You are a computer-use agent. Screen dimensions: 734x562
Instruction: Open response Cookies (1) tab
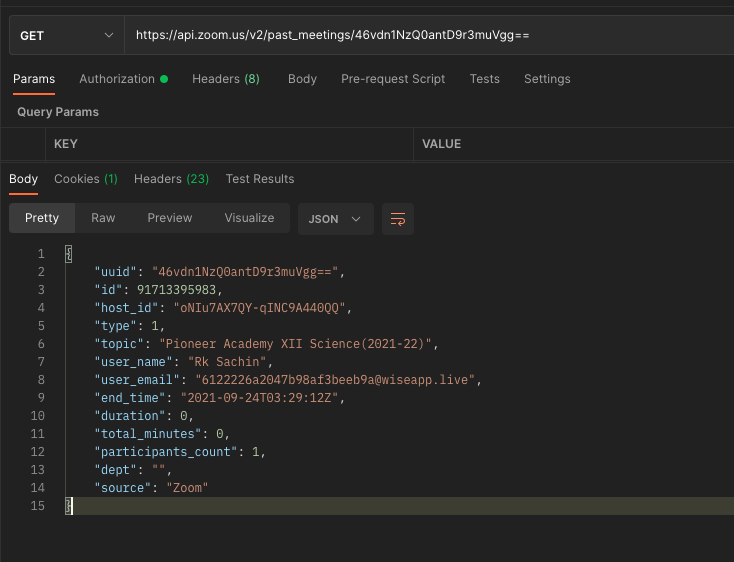tap(85, 179)
